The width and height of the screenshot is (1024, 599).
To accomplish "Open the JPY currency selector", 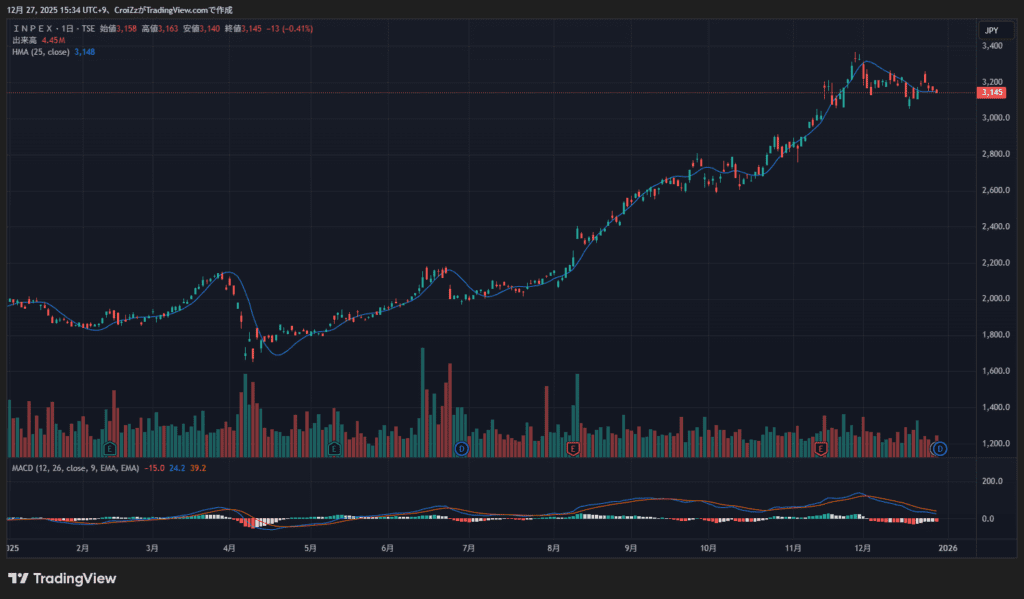I will pyautogui.click(x=991, y=31).
